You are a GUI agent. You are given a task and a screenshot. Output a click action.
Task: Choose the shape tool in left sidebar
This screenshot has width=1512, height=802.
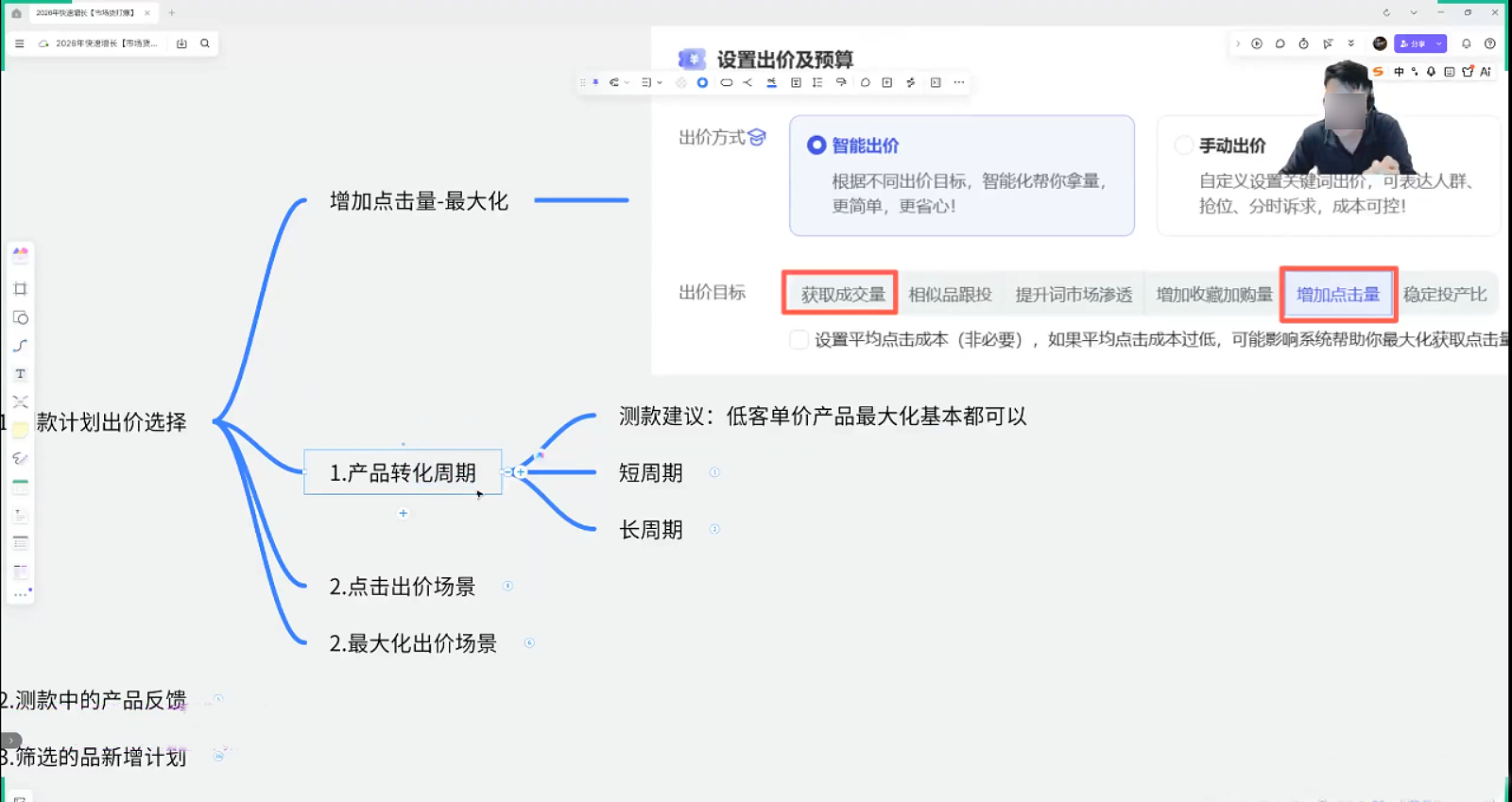20,317
